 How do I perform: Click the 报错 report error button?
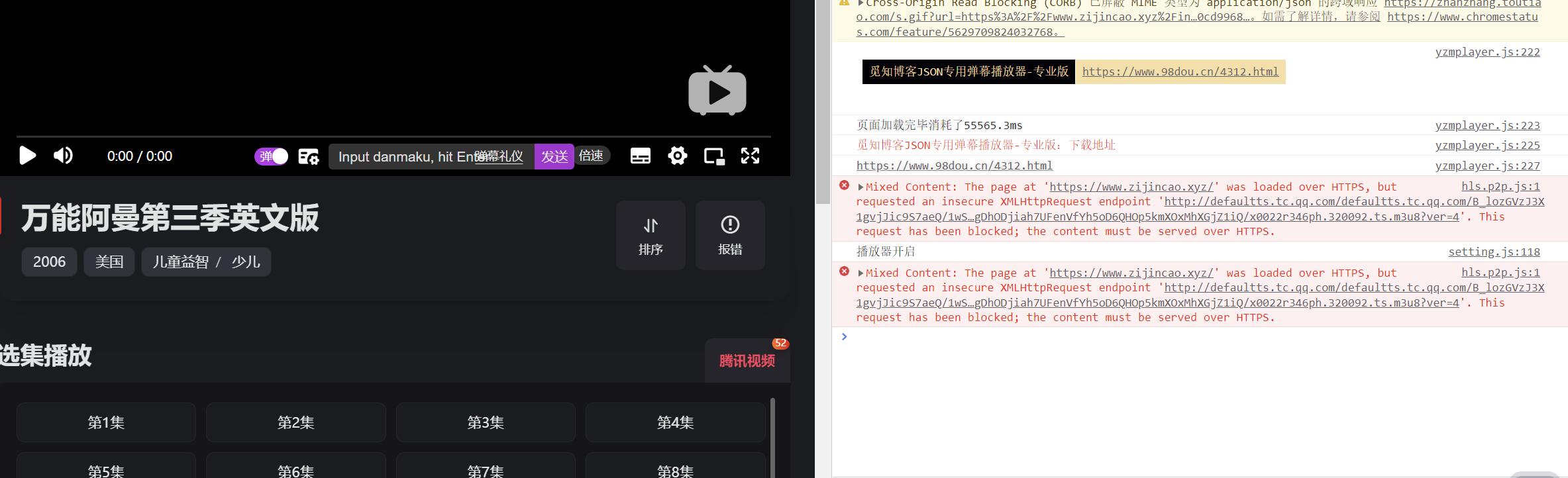pos(730,236)
